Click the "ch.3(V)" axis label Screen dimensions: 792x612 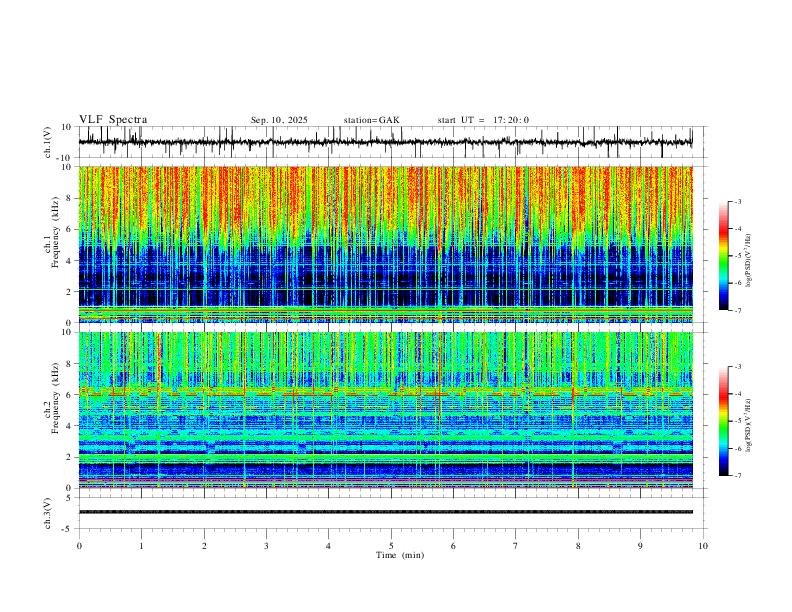point(48,513)
